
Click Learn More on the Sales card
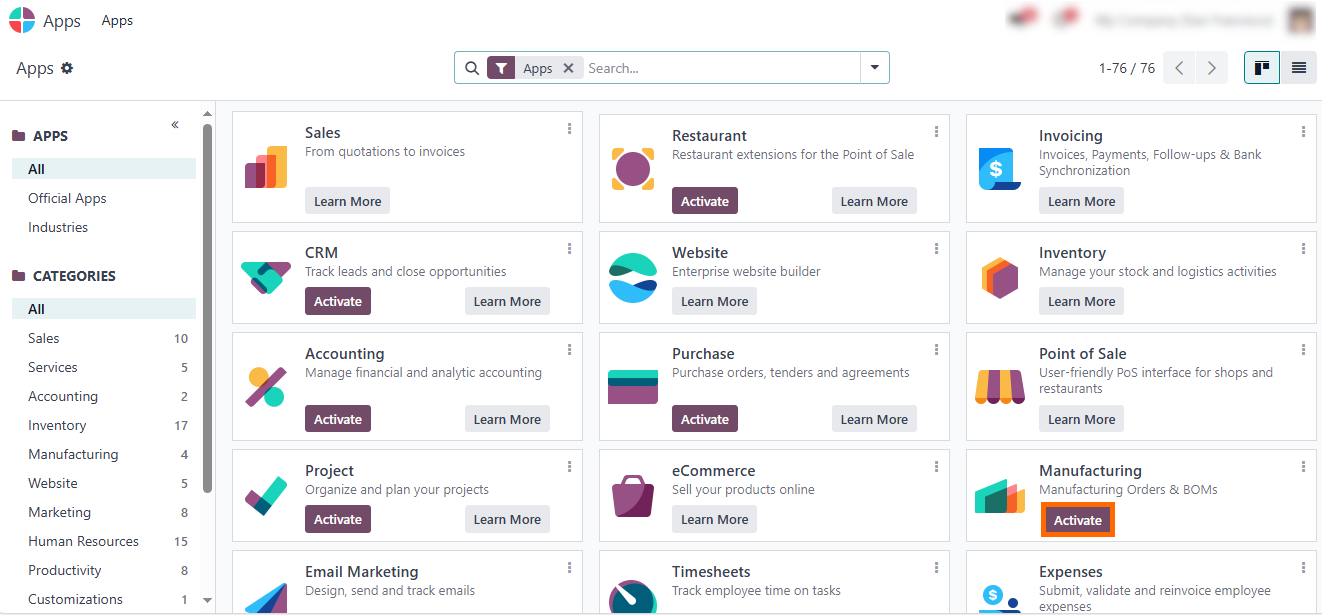click(x=348, y=201)
